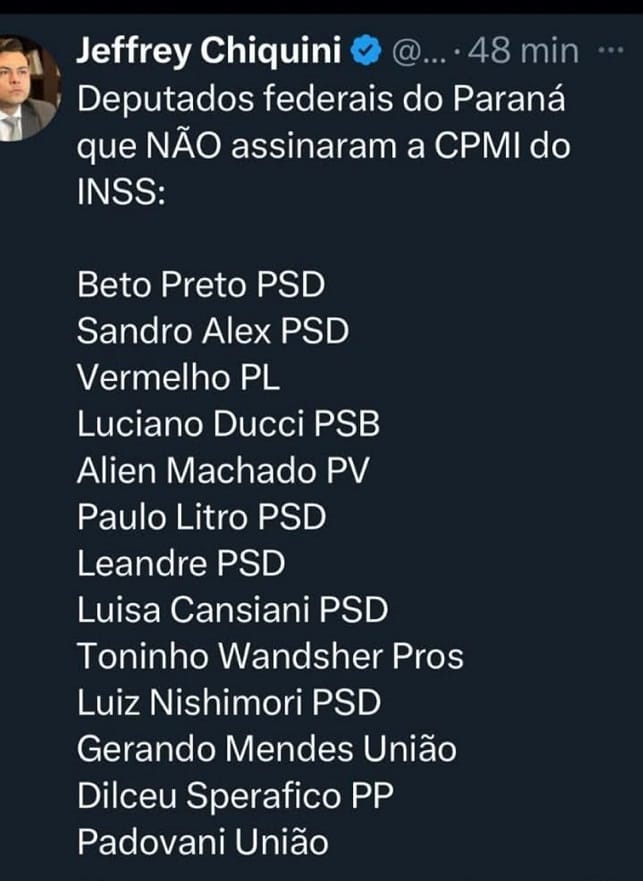Viewport: 643px width, 881px height.
Task: Click the Alien Machado PV line
Action: (x=222, y=471)
